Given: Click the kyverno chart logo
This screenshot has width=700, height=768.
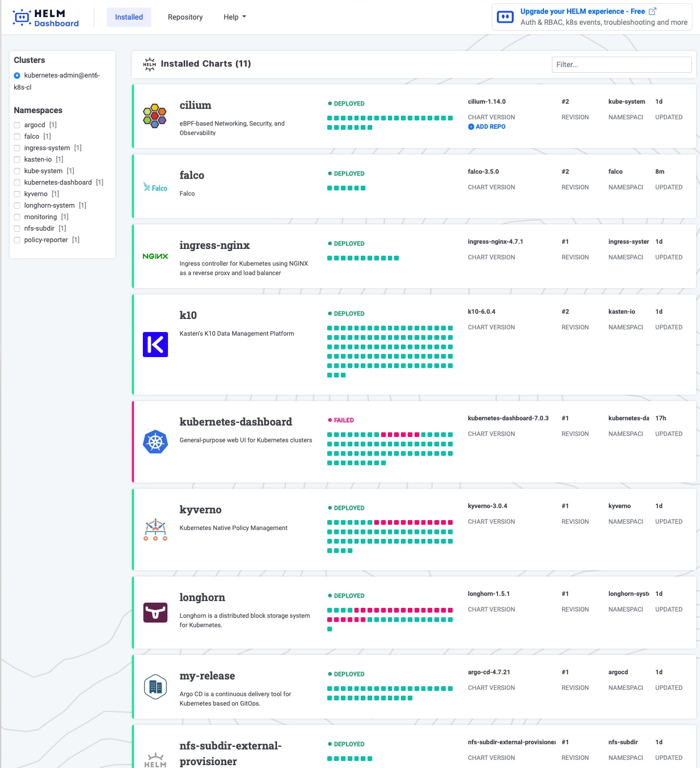Looking at the screenshot, I should (155, 529).
